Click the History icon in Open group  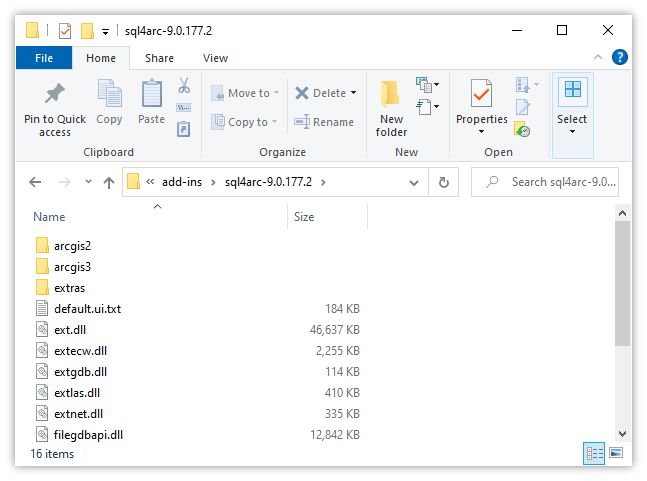pyautogui.click(x=522, y=130)
